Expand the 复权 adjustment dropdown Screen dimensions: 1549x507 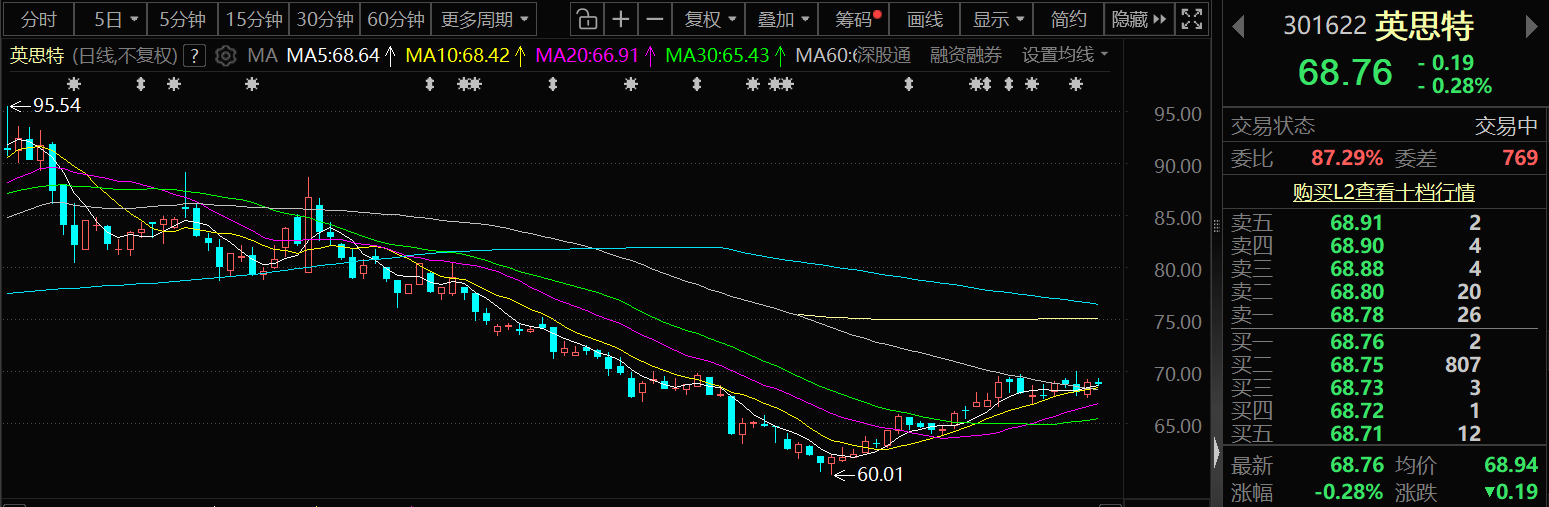coord(710,19)
